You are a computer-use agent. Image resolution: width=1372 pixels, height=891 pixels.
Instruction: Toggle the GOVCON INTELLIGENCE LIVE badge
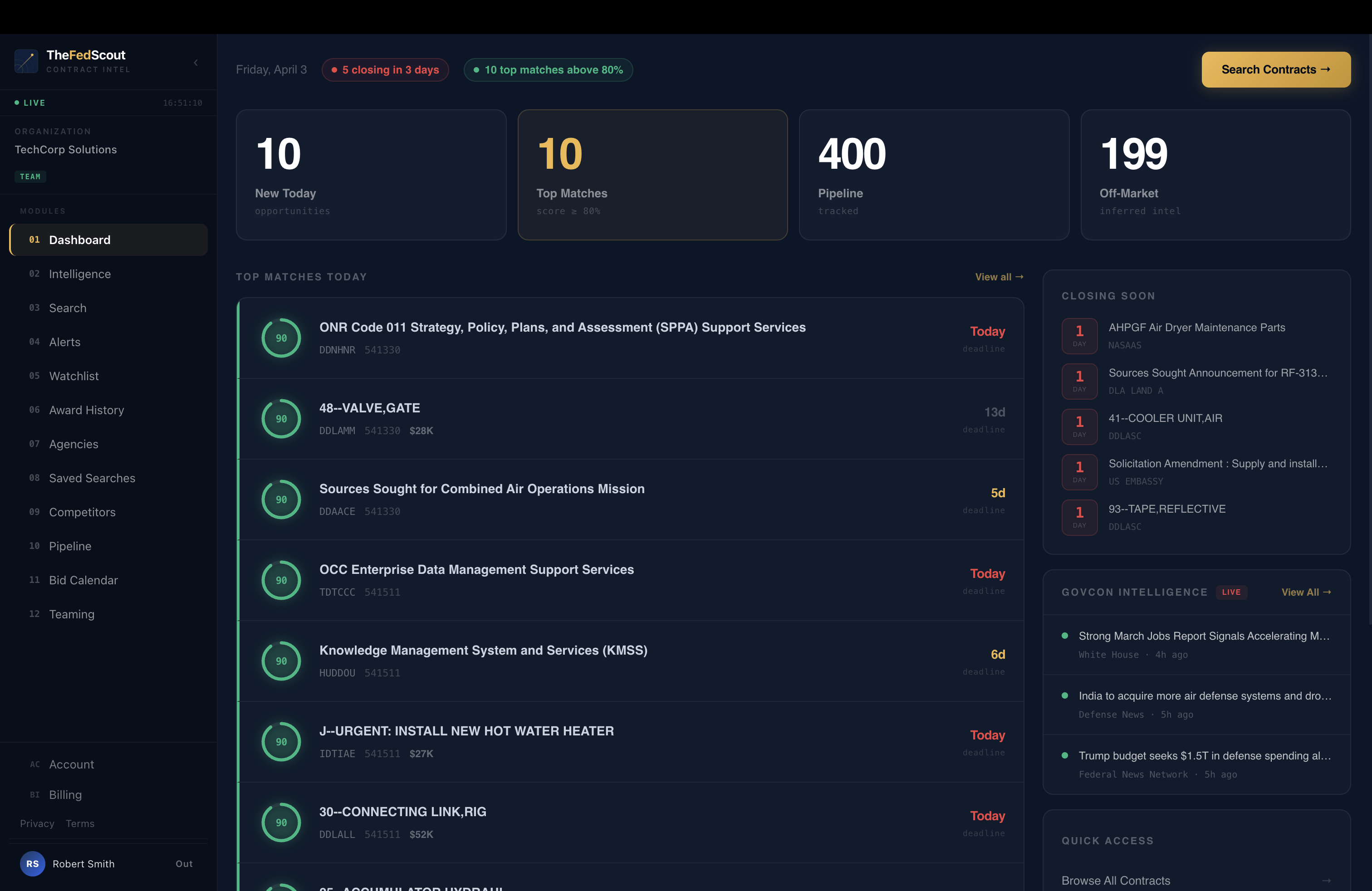pyautogui.click(x=1231, y=592)
